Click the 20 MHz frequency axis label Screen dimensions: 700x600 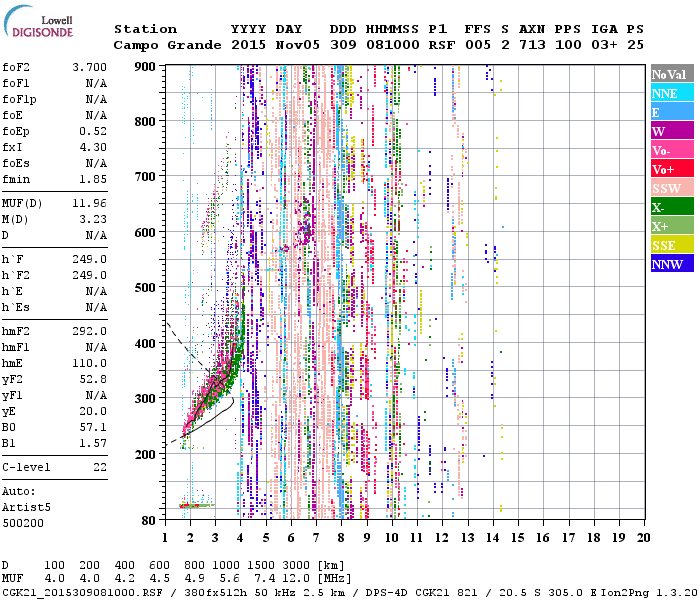(x=643, y=538)
